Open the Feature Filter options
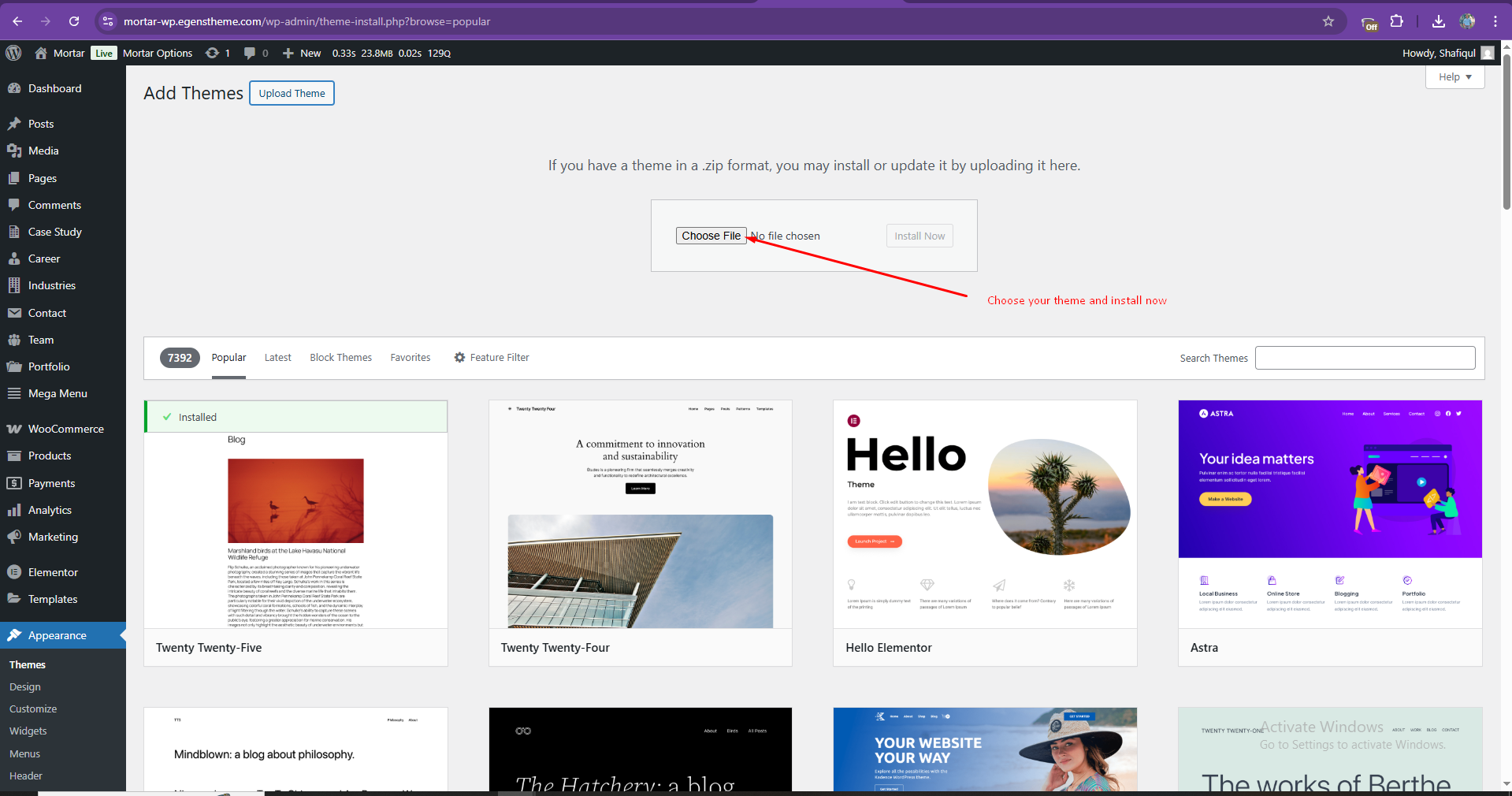 [492, 357]
